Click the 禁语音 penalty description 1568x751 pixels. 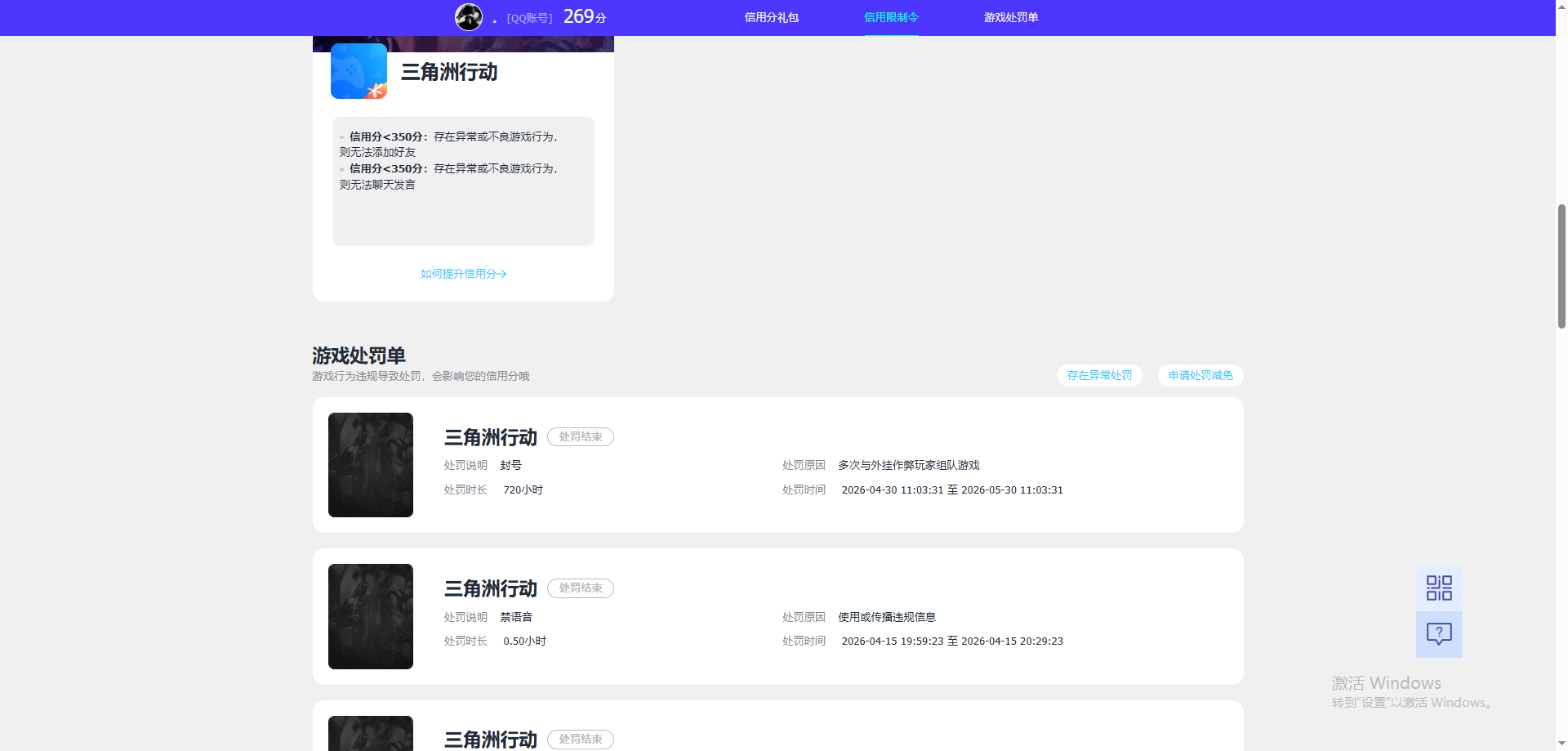click(x=516, y=617)
